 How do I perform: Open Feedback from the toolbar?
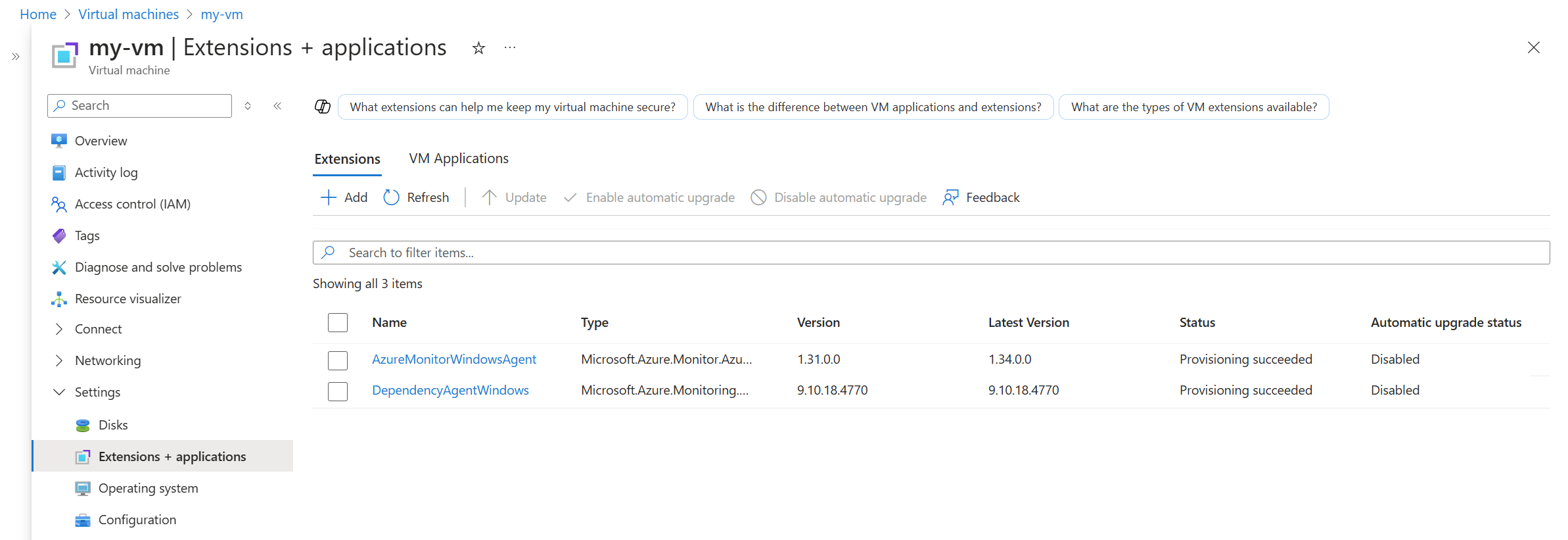point(981,197)
